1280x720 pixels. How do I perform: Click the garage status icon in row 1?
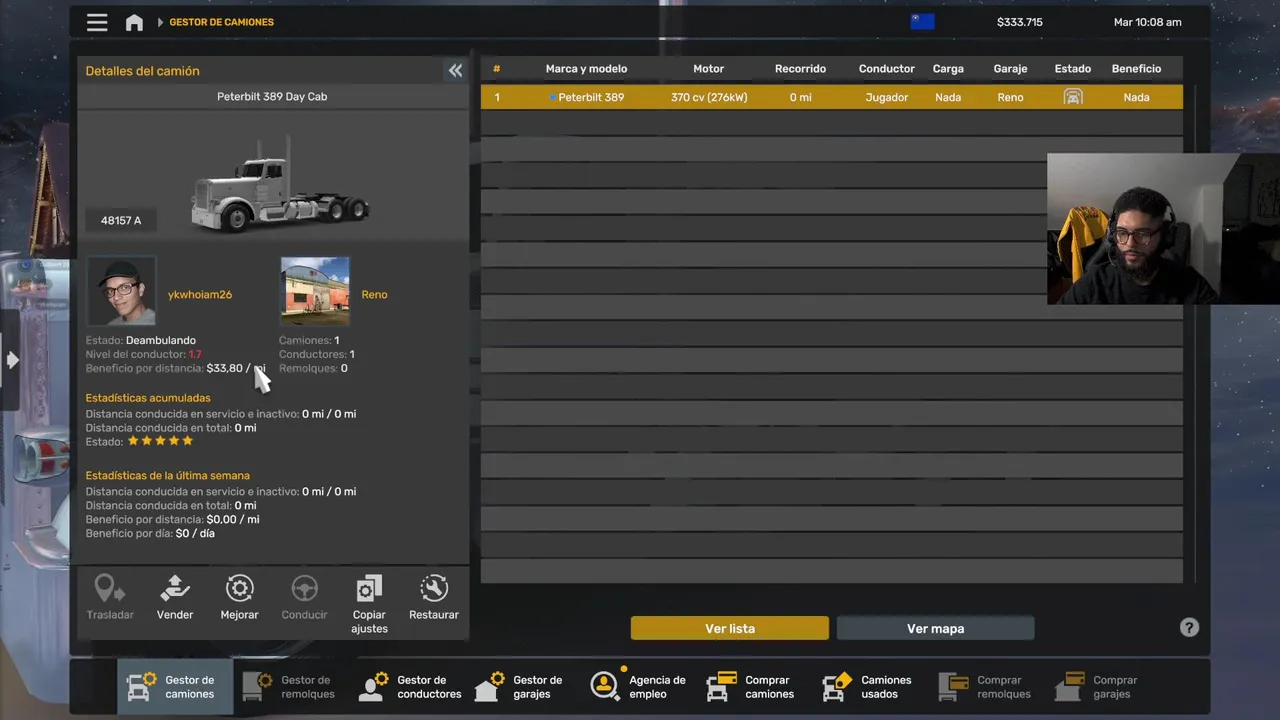(x=1073, y=97)
